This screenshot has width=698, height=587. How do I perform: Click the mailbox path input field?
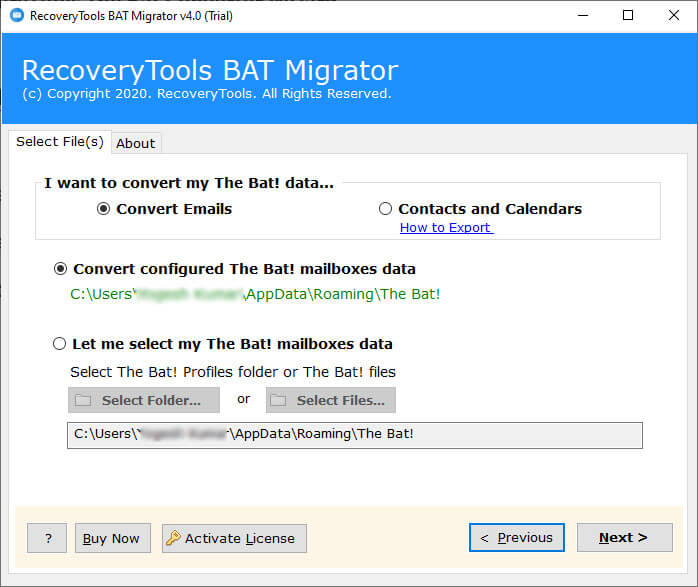click(355, 435)
